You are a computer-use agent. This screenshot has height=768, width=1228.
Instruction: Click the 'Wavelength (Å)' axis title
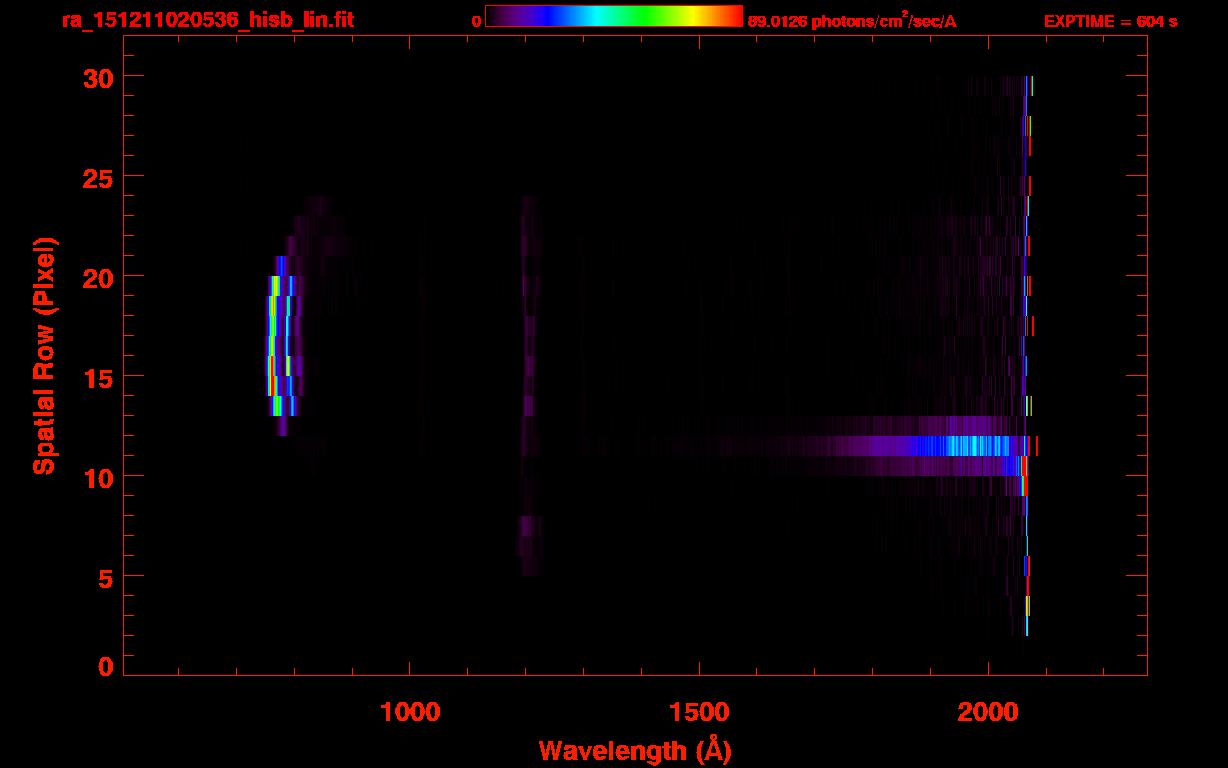point(635,750)
